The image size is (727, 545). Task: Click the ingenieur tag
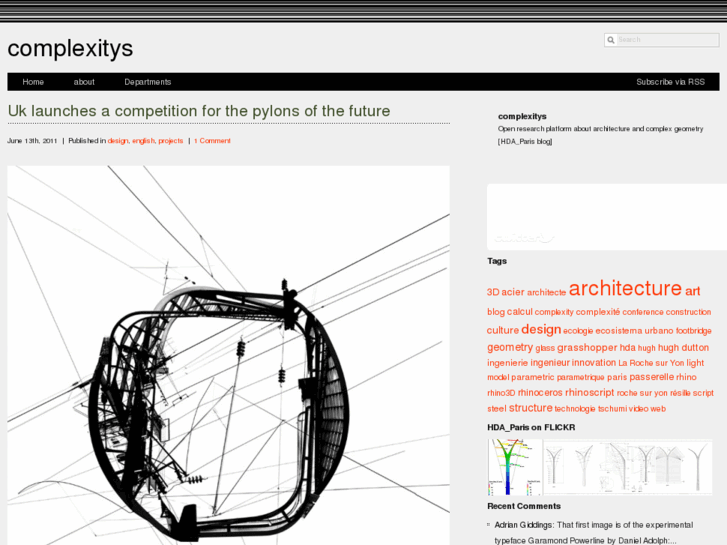549,363
